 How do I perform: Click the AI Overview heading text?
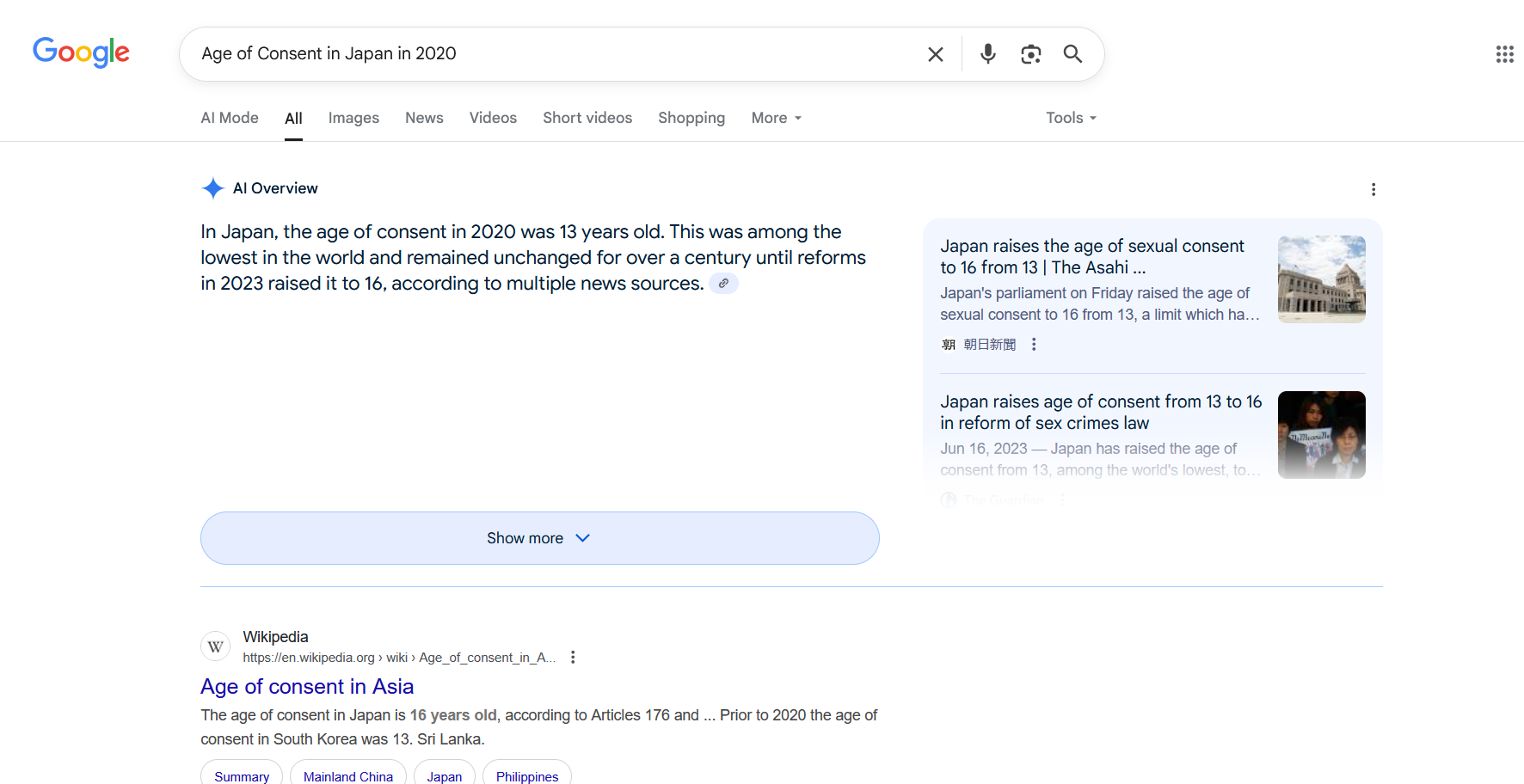pos(275,188)
